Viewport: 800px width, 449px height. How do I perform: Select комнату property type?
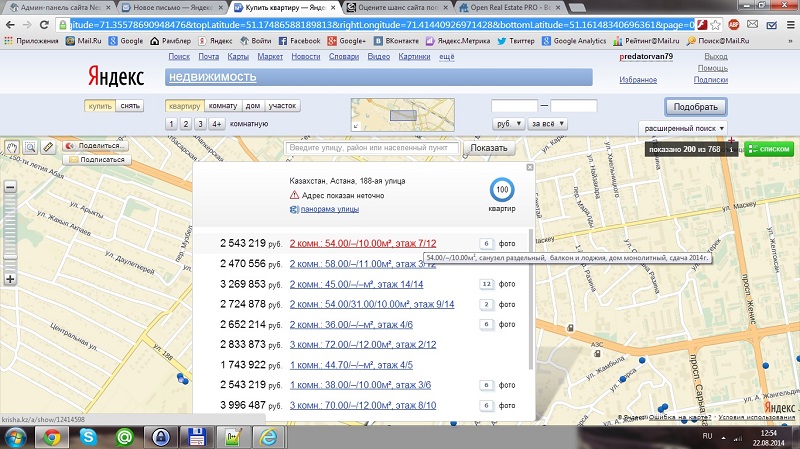pyautogui.click(x=223, y=106)
